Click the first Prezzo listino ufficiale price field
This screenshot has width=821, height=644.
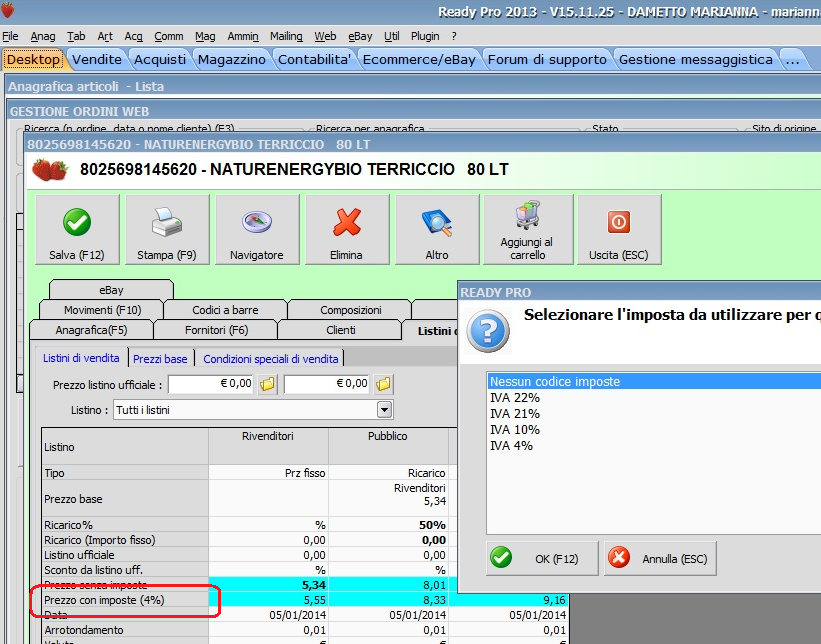pyautogui.click(x=212, y=384)
